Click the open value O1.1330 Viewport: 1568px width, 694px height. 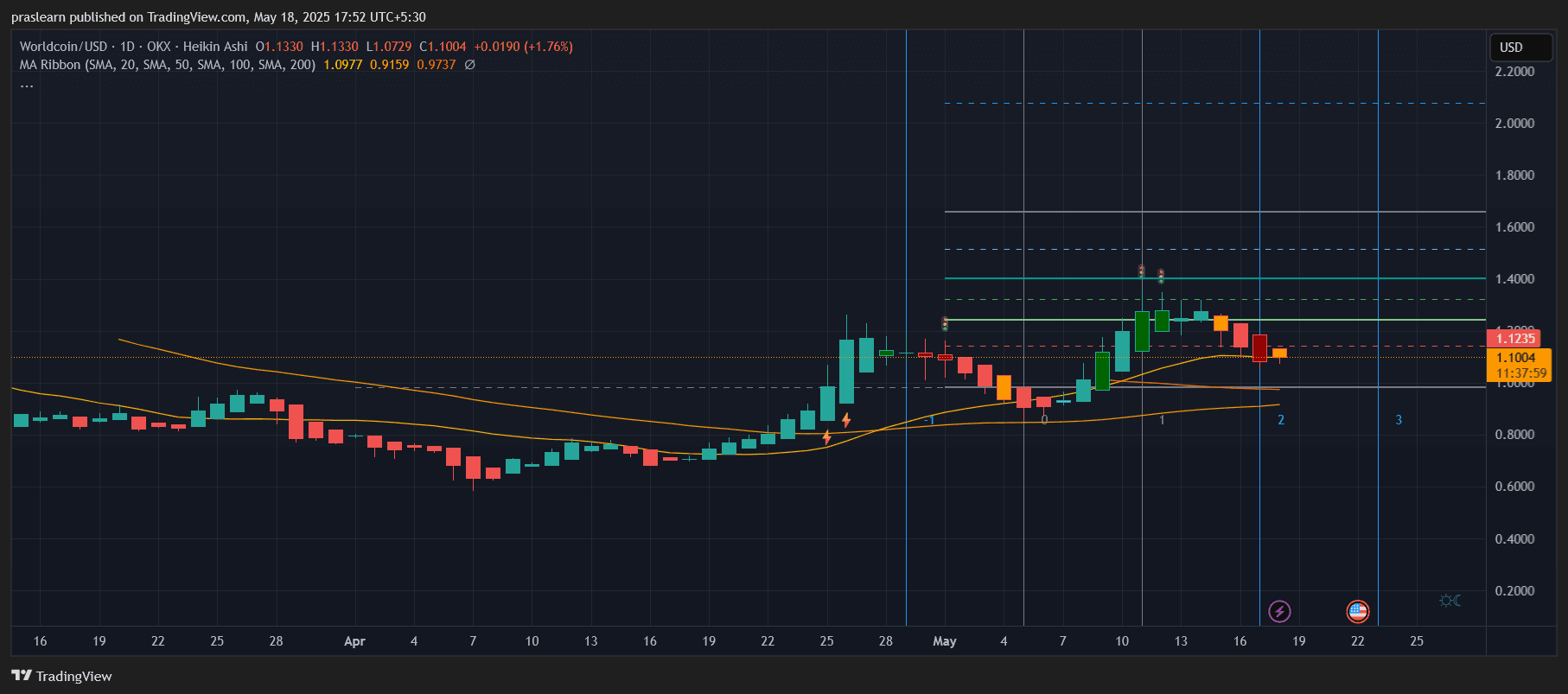pyautogui.click(x=279, y=47)
